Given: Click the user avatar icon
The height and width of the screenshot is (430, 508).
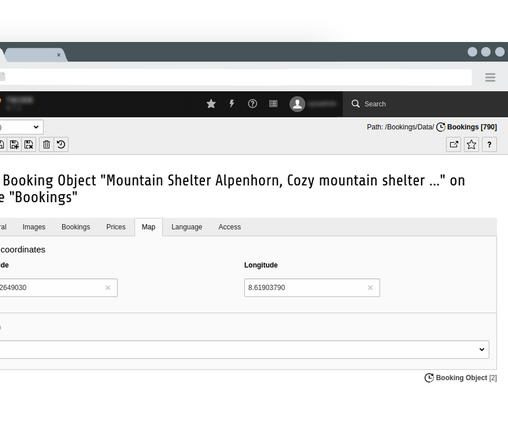Looking at the screenshot, I should click(297, 104).
